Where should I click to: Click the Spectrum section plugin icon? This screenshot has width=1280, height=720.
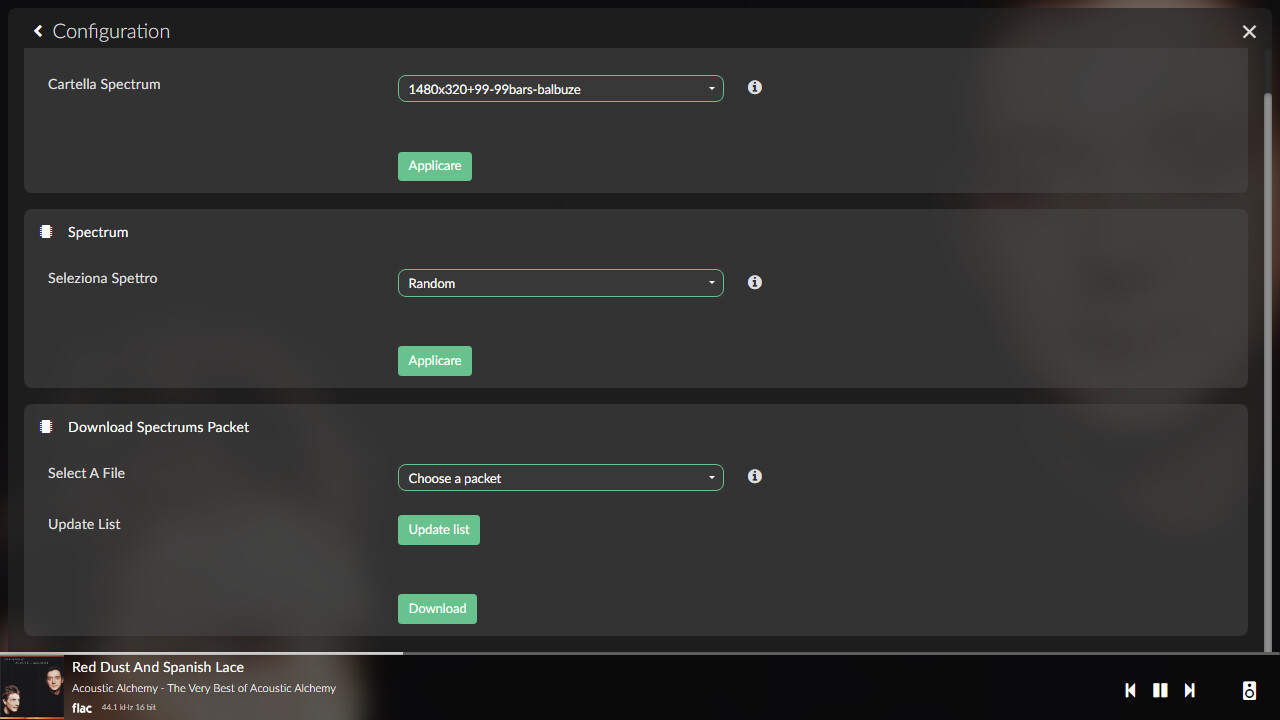pos(46,232)
